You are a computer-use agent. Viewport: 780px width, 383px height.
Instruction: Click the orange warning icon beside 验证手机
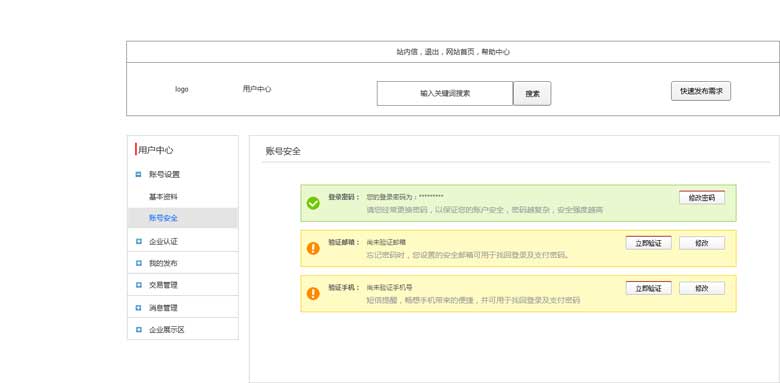(313, 293)
